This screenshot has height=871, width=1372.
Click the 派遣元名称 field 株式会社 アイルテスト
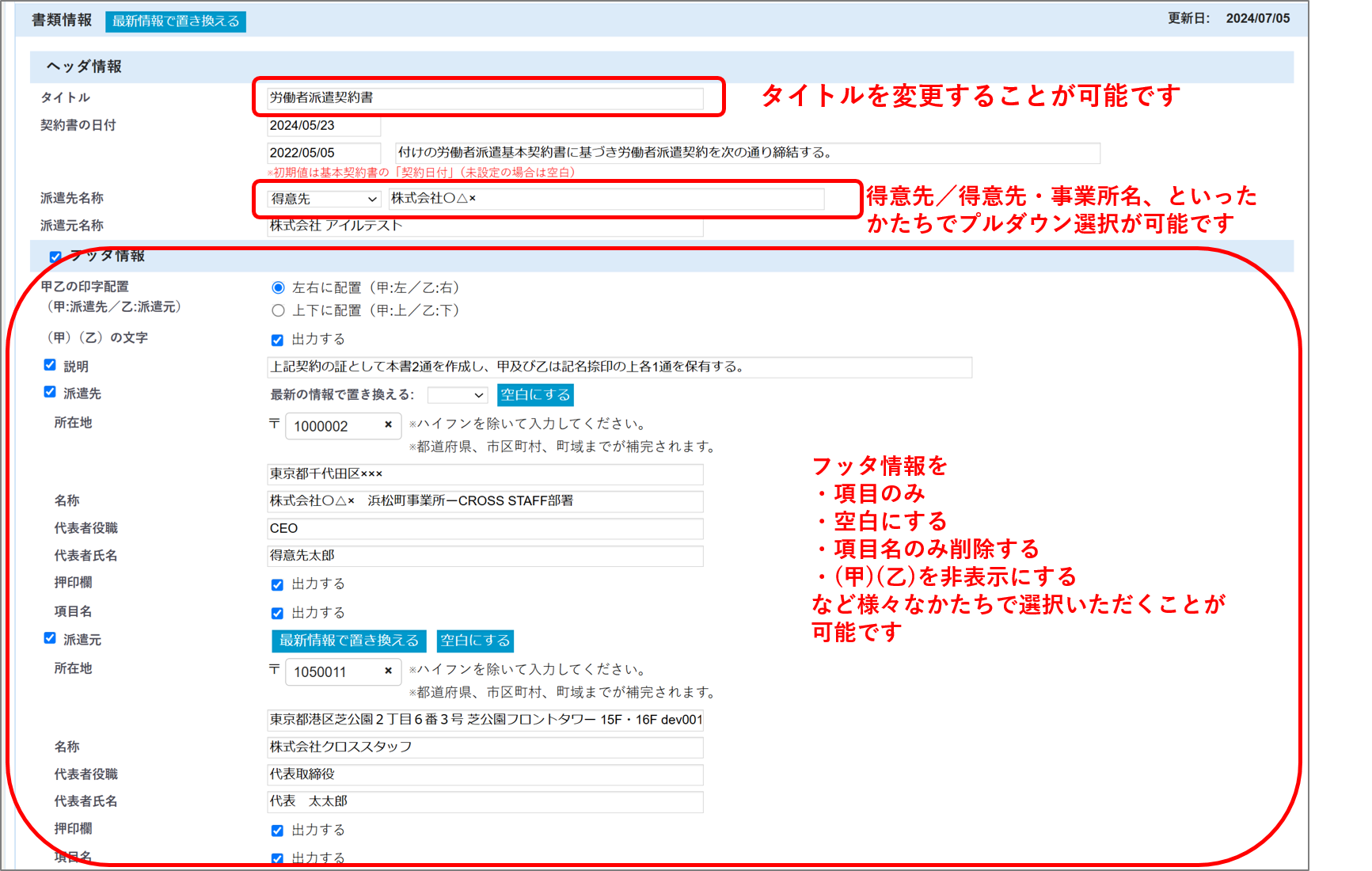485,226
